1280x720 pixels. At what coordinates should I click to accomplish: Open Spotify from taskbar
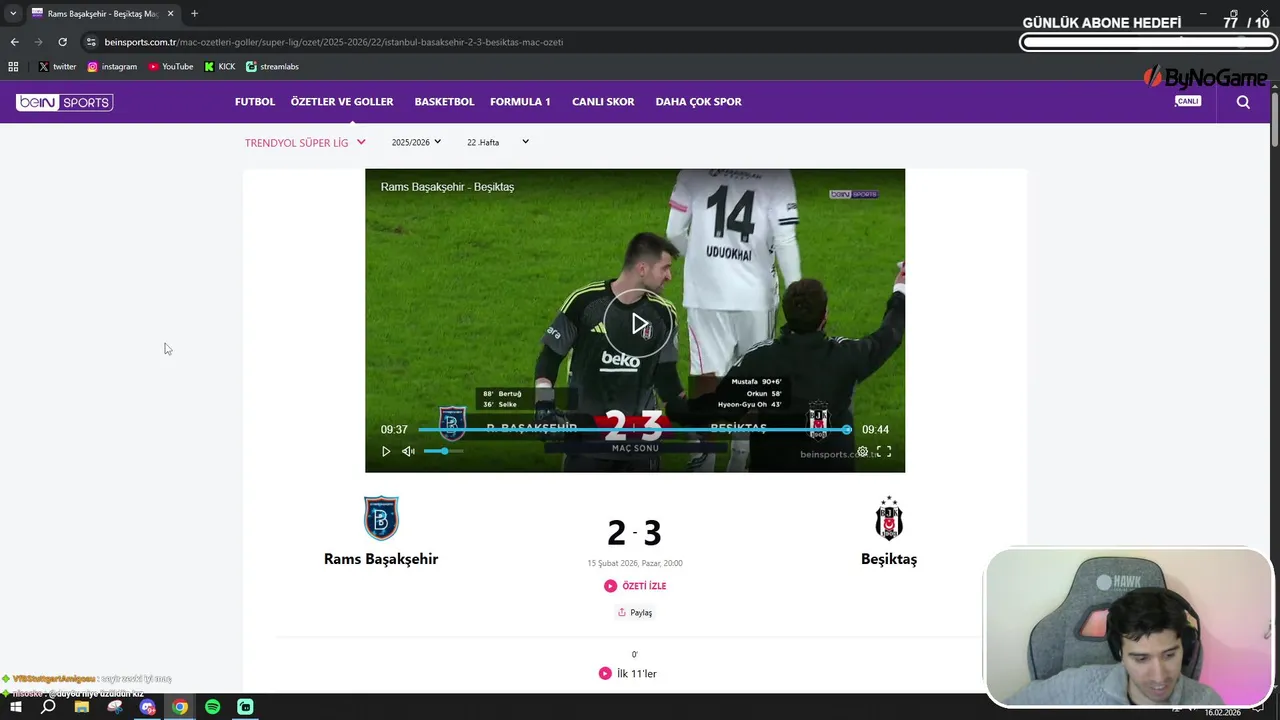click(212, 707)
